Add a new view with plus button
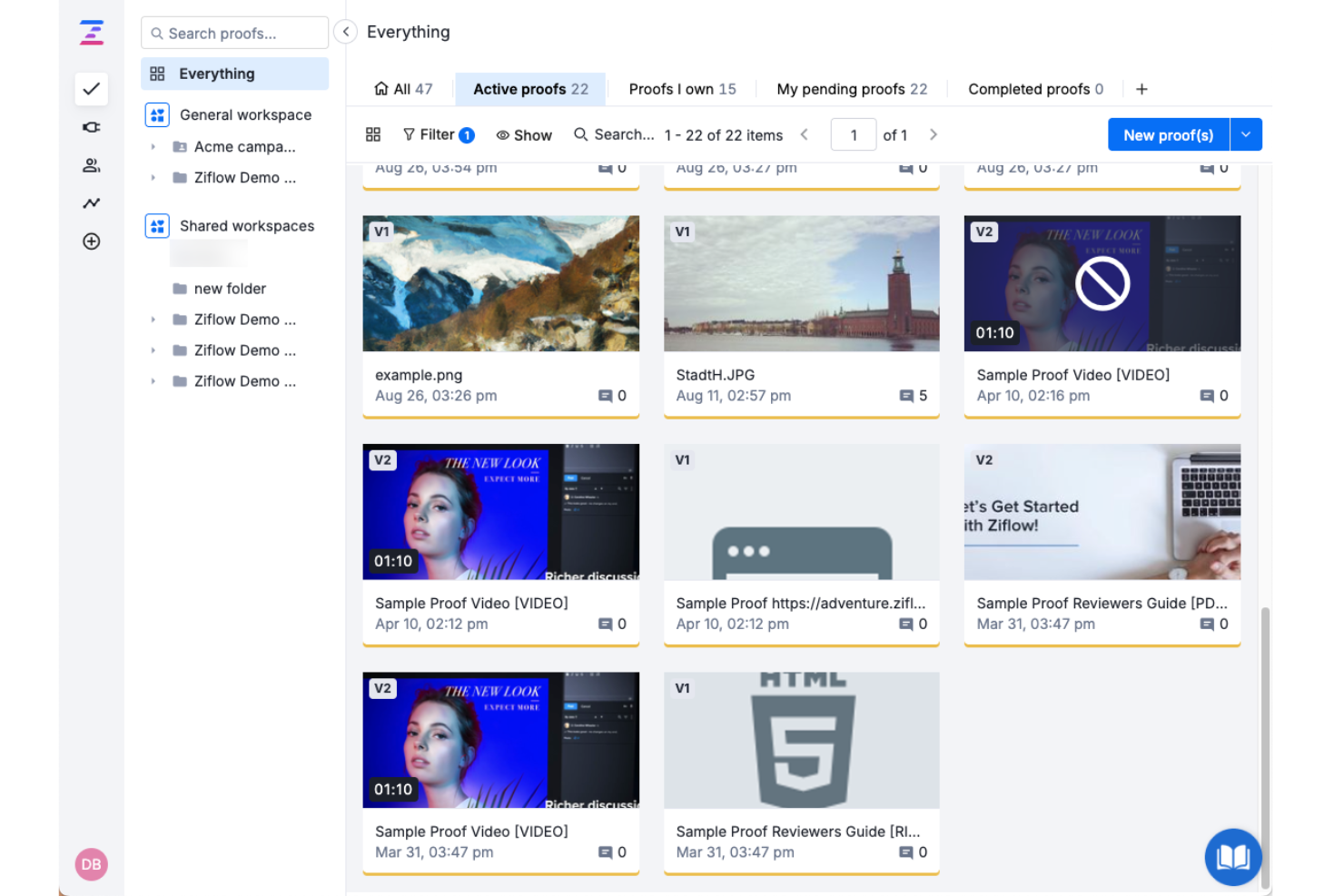Viewport: 1344px width, 896px height. 1141,88
